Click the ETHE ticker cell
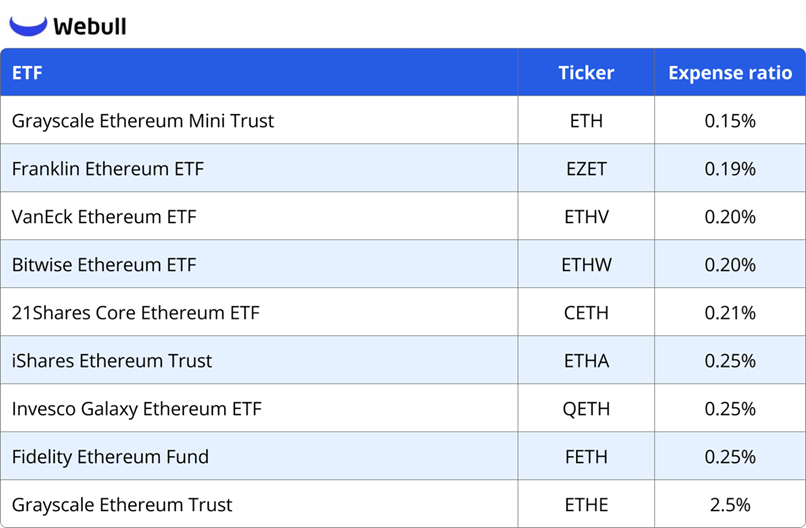Image resolution: width=806 pixels, height=528 pixels. (x=586, y=505)
